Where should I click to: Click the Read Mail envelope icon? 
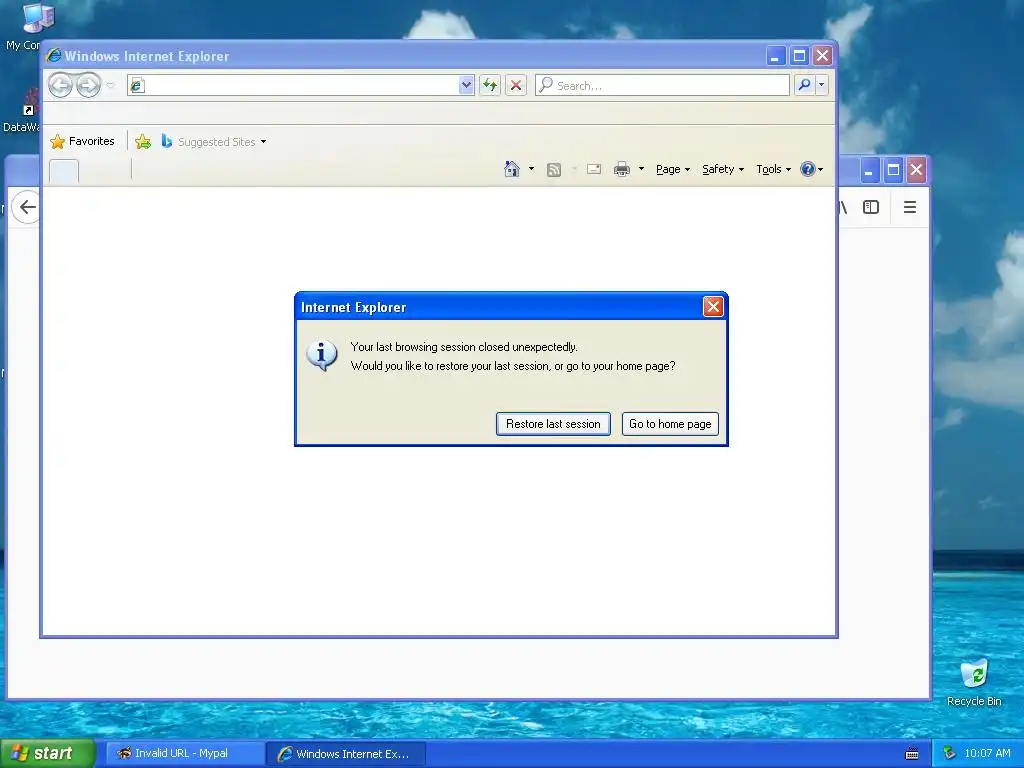tap(594, 169)
